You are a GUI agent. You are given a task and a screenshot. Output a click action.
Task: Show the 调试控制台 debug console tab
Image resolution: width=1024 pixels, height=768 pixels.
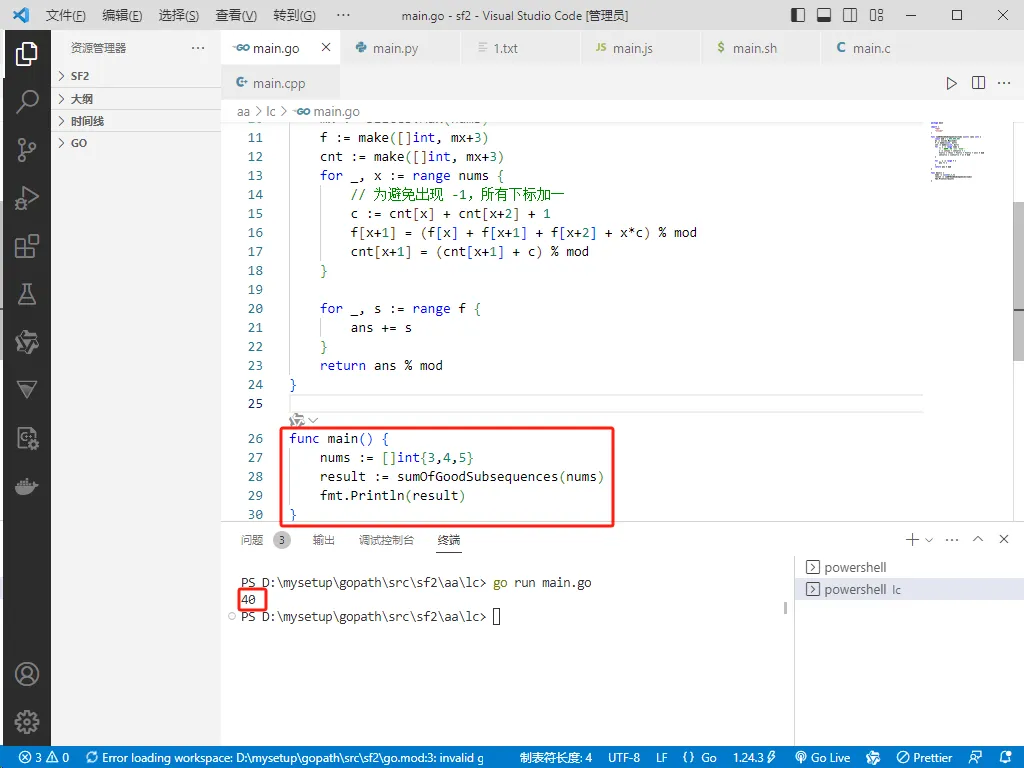point(386,539)
